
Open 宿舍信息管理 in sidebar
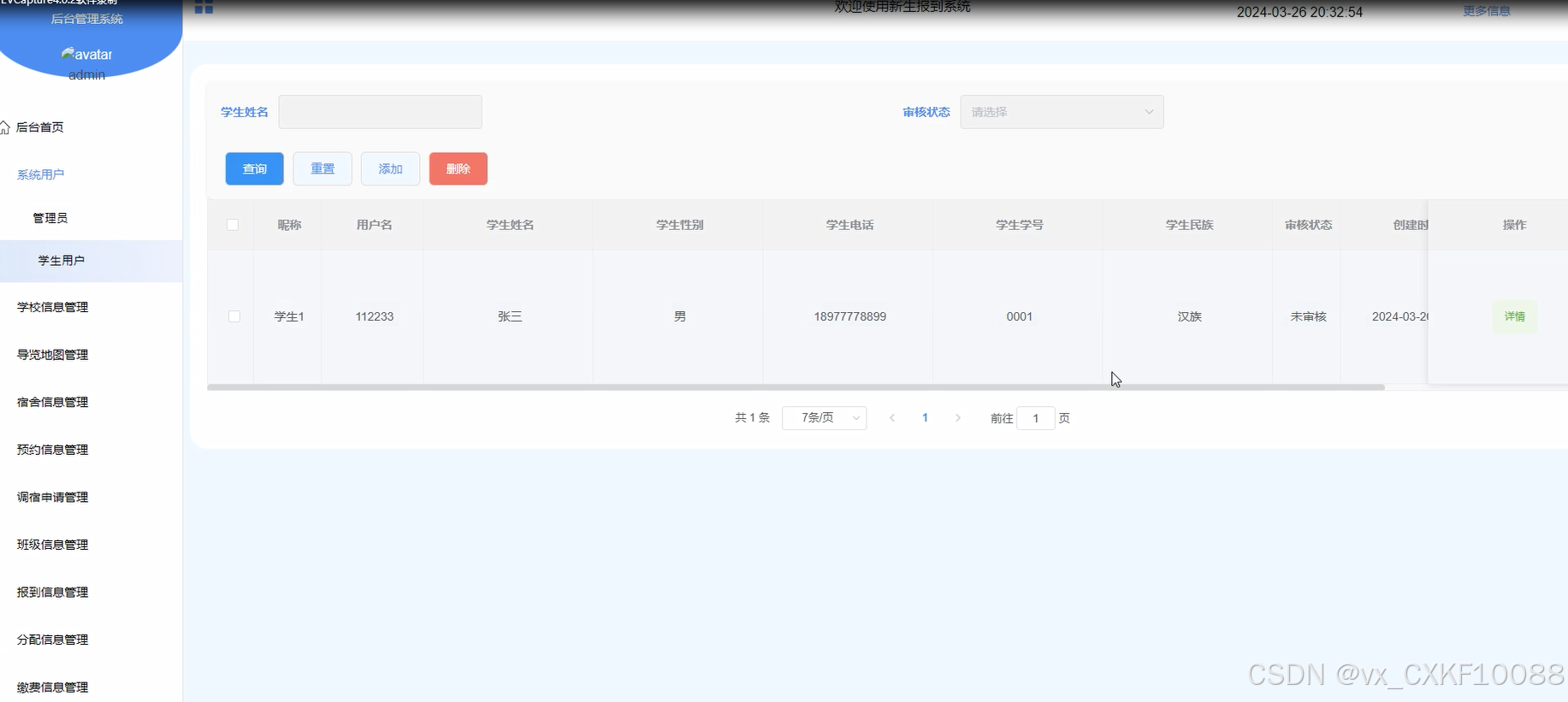(53, 402)
